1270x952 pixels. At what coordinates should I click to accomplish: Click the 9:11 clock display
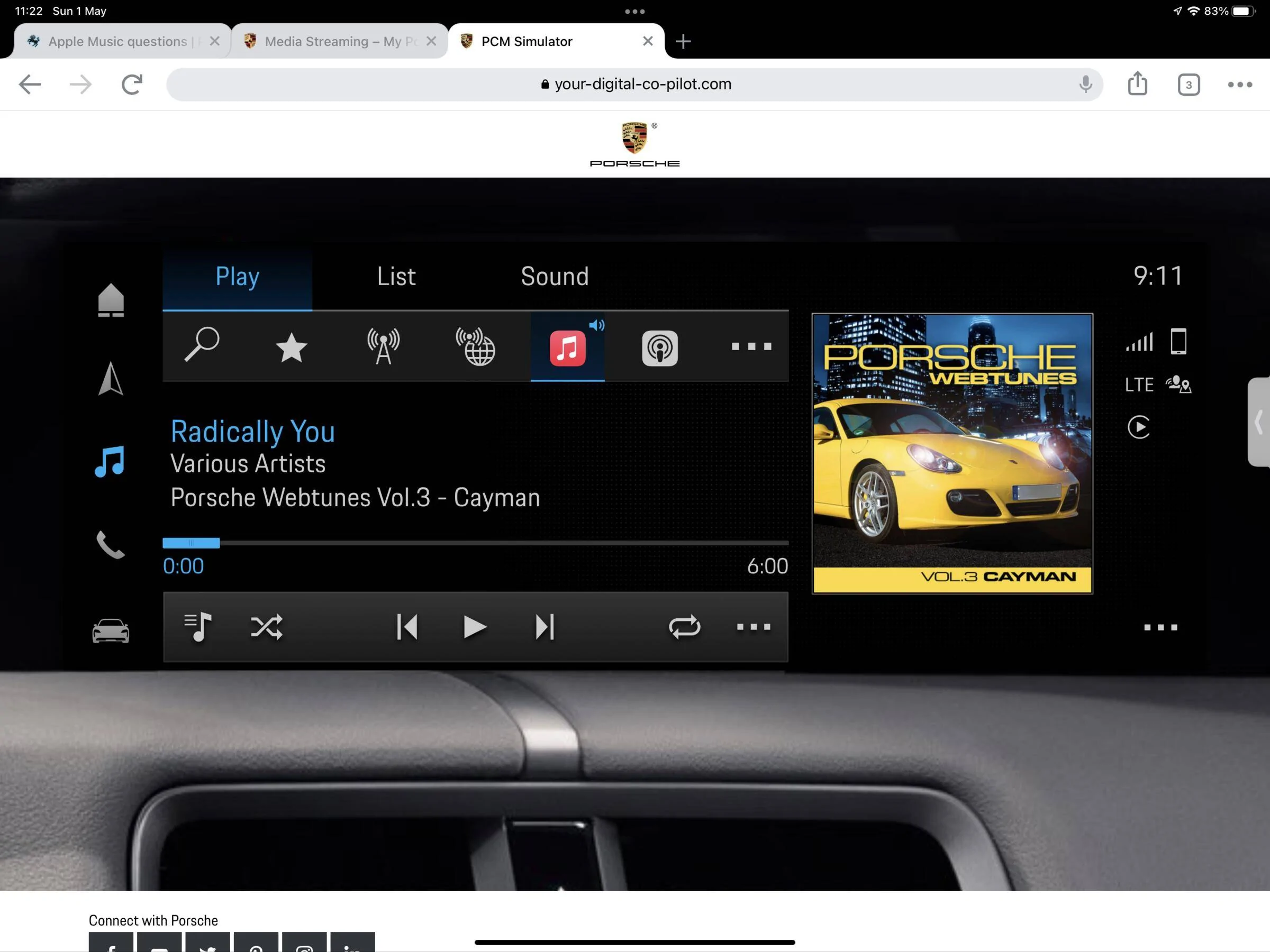coord(1157,276)
